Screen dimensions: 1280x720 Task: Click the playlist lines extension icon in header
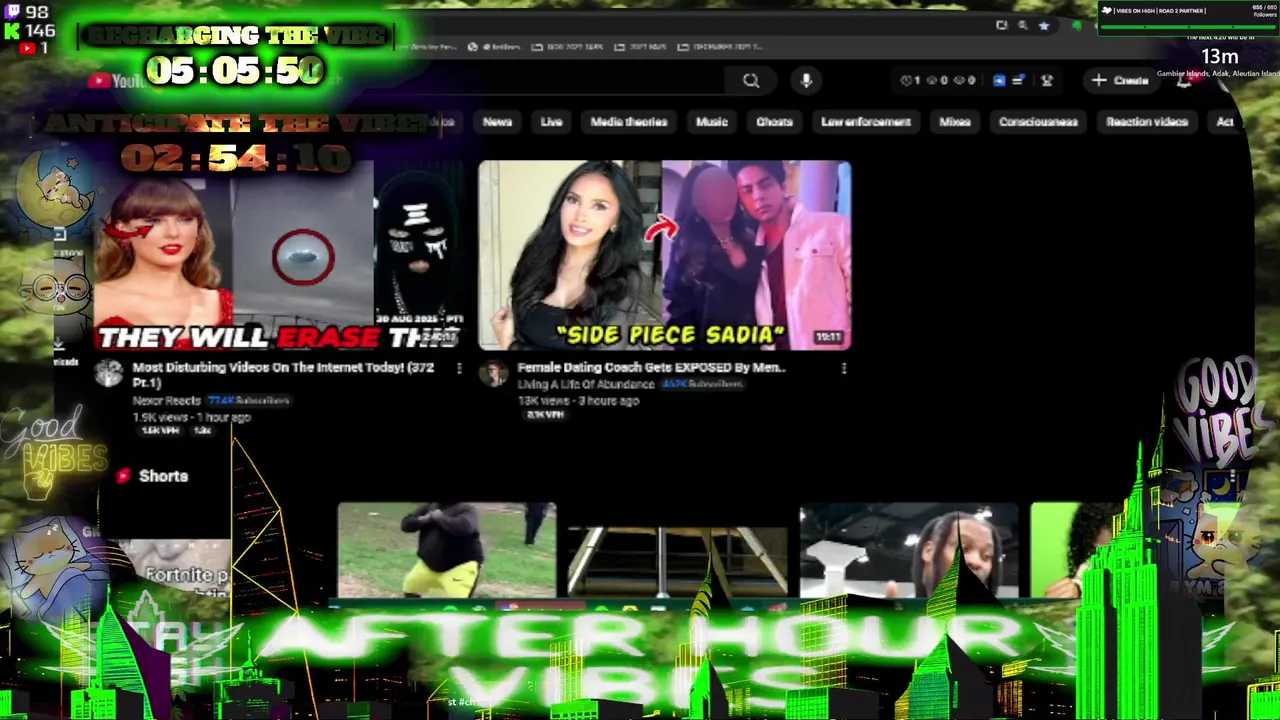click(x=1017, y=81)
